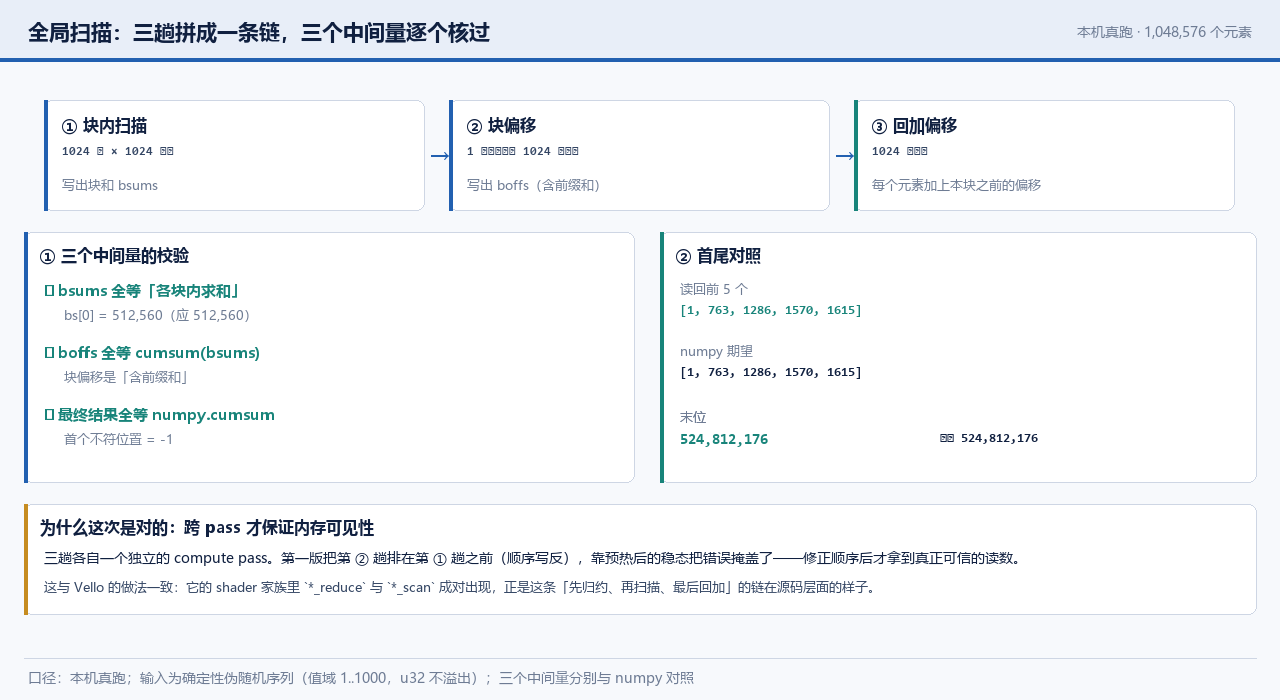Click the check line bsums 全等「各块内求和」
Screen dimensions: 1280x700
tap(142, 291)
